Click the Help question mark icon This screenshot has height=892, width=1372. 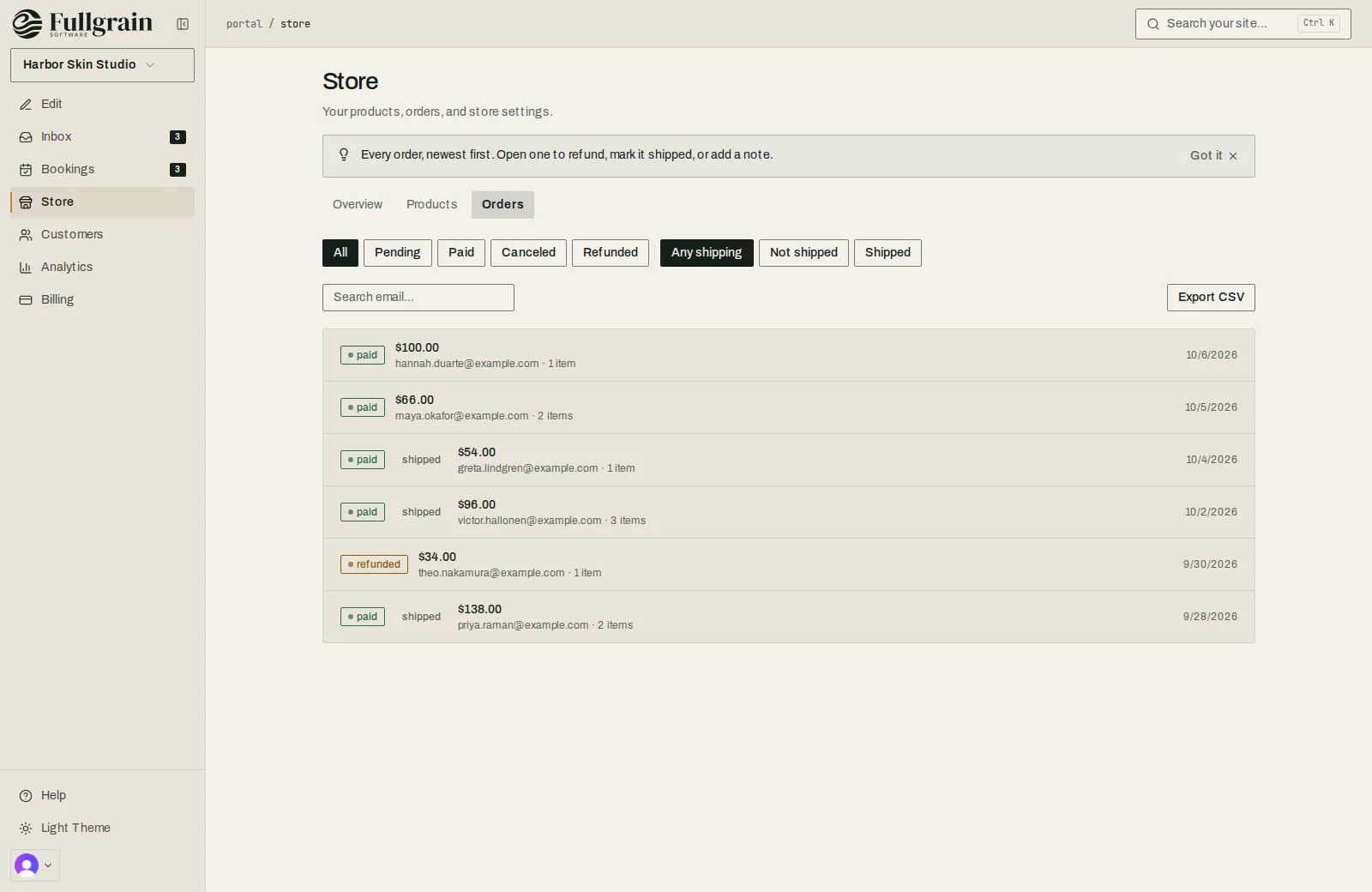tap(26, 796)
